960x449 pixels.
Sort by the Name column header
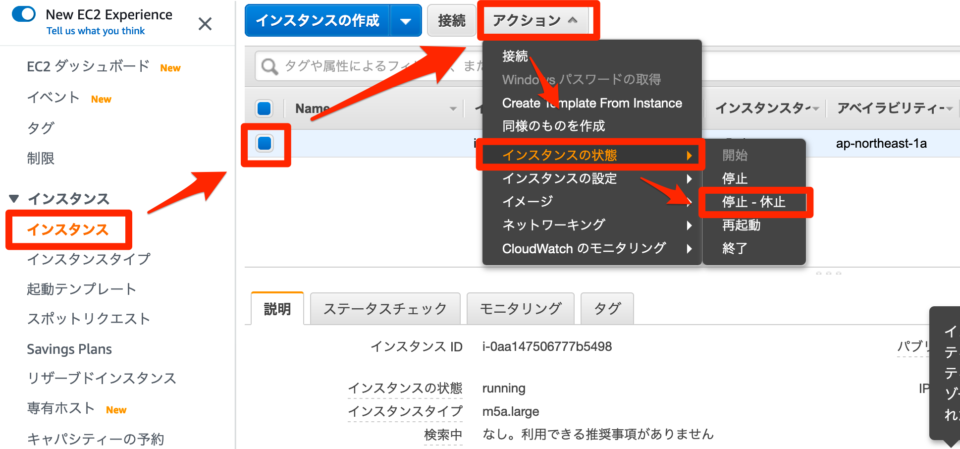click(312, 108)
